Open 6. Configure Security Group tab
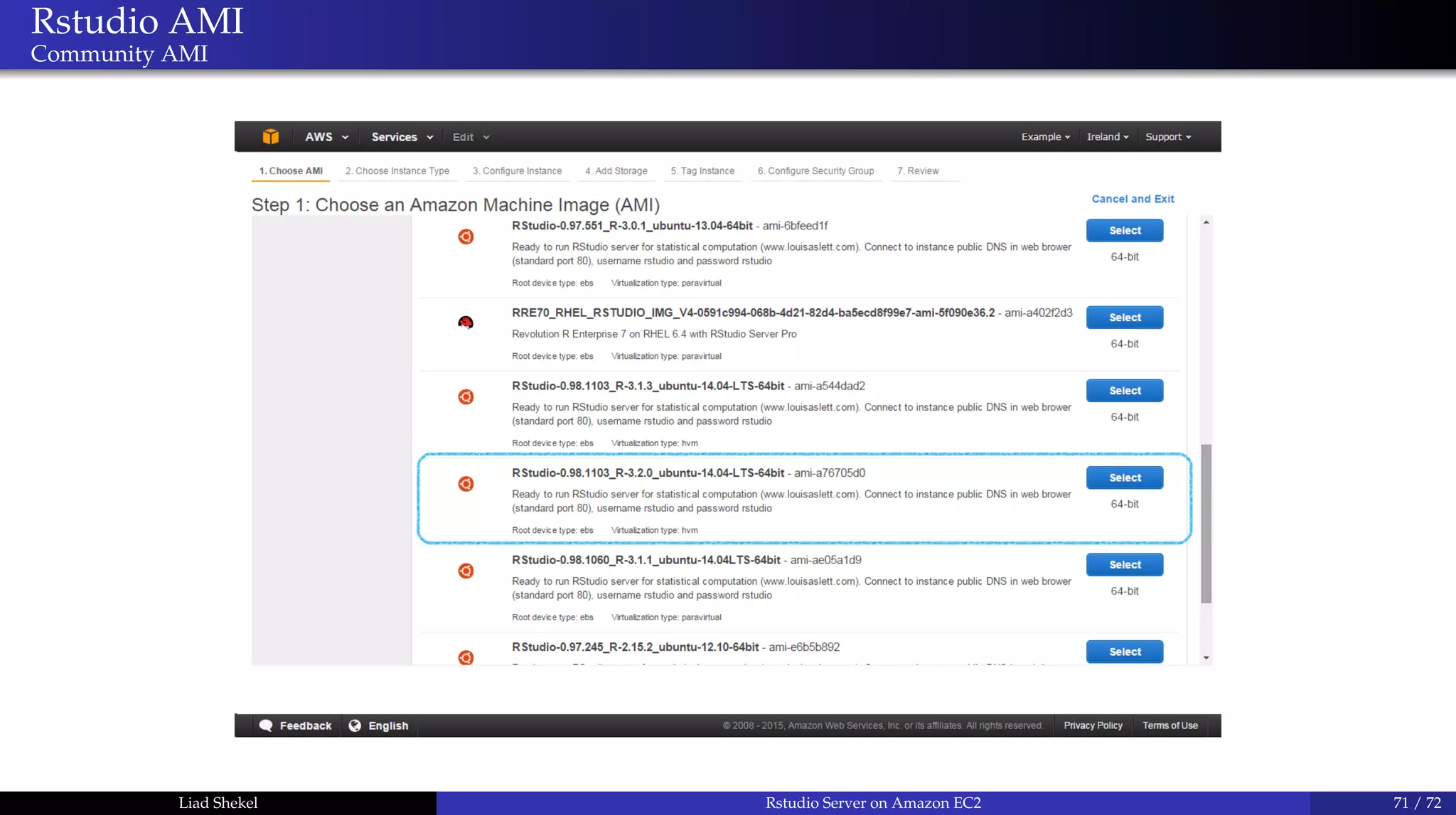Viewport: 1456px width, 815px height. [x=815, y=171]
